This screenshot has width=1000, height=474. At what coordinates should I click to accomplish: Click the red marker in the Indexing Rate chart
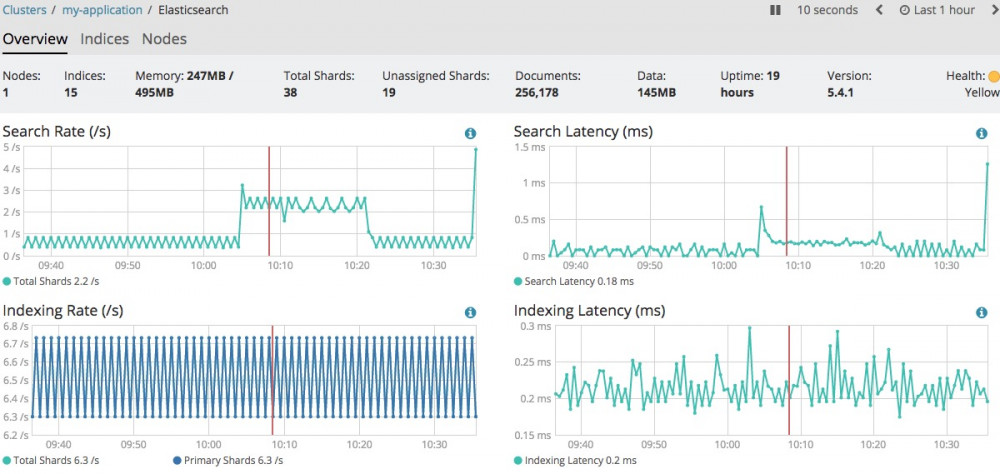pyautogui.click(x=272, y=380)
